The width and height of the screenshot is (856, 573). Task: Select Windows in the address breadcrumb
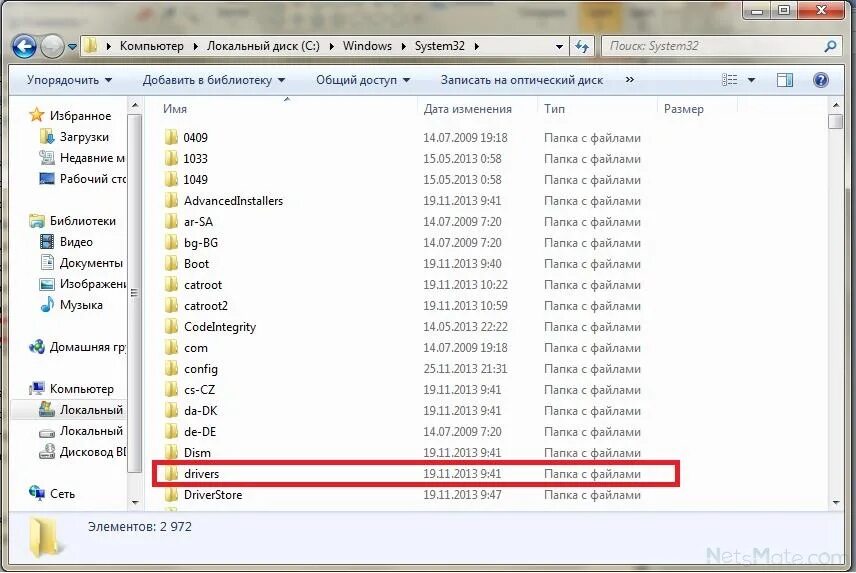click(x=367, y=46)
